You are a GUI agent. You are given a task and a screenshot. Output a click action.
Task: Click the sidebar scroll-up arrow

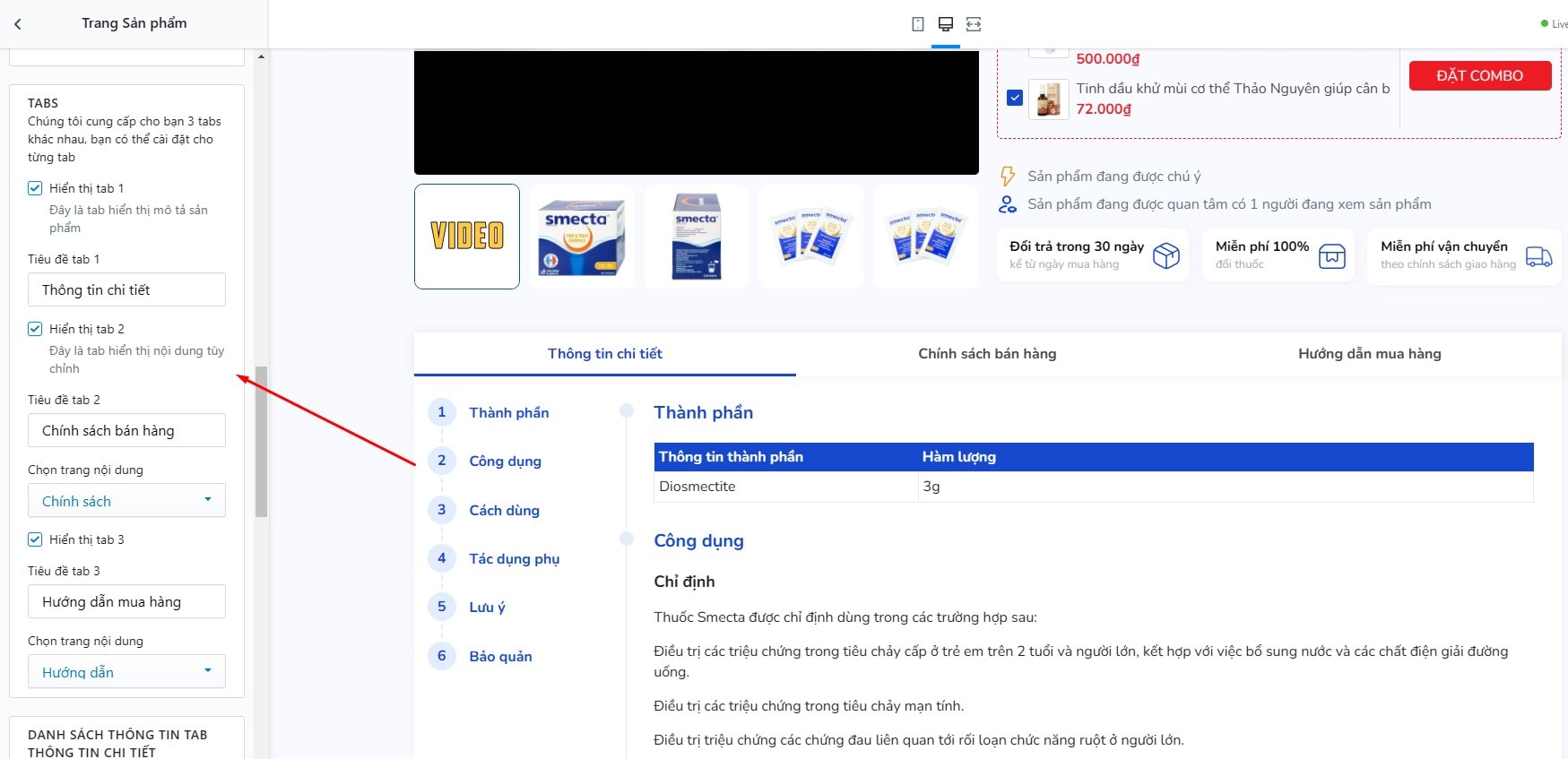261,56
